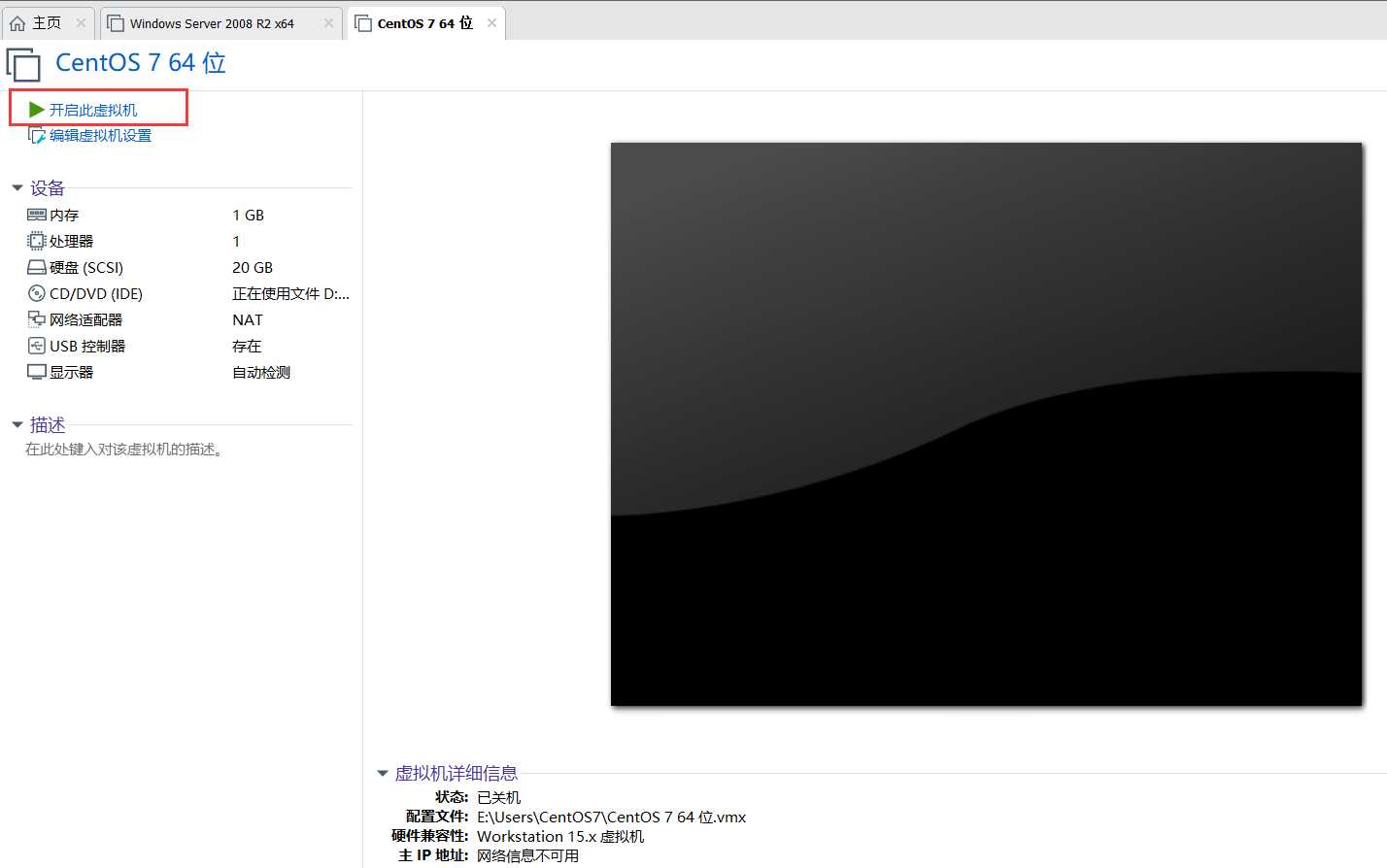The height and width of the screenshot is (868, 1387).
Task: Click the green play icon to power on
Action: click(x=37, y=110)
